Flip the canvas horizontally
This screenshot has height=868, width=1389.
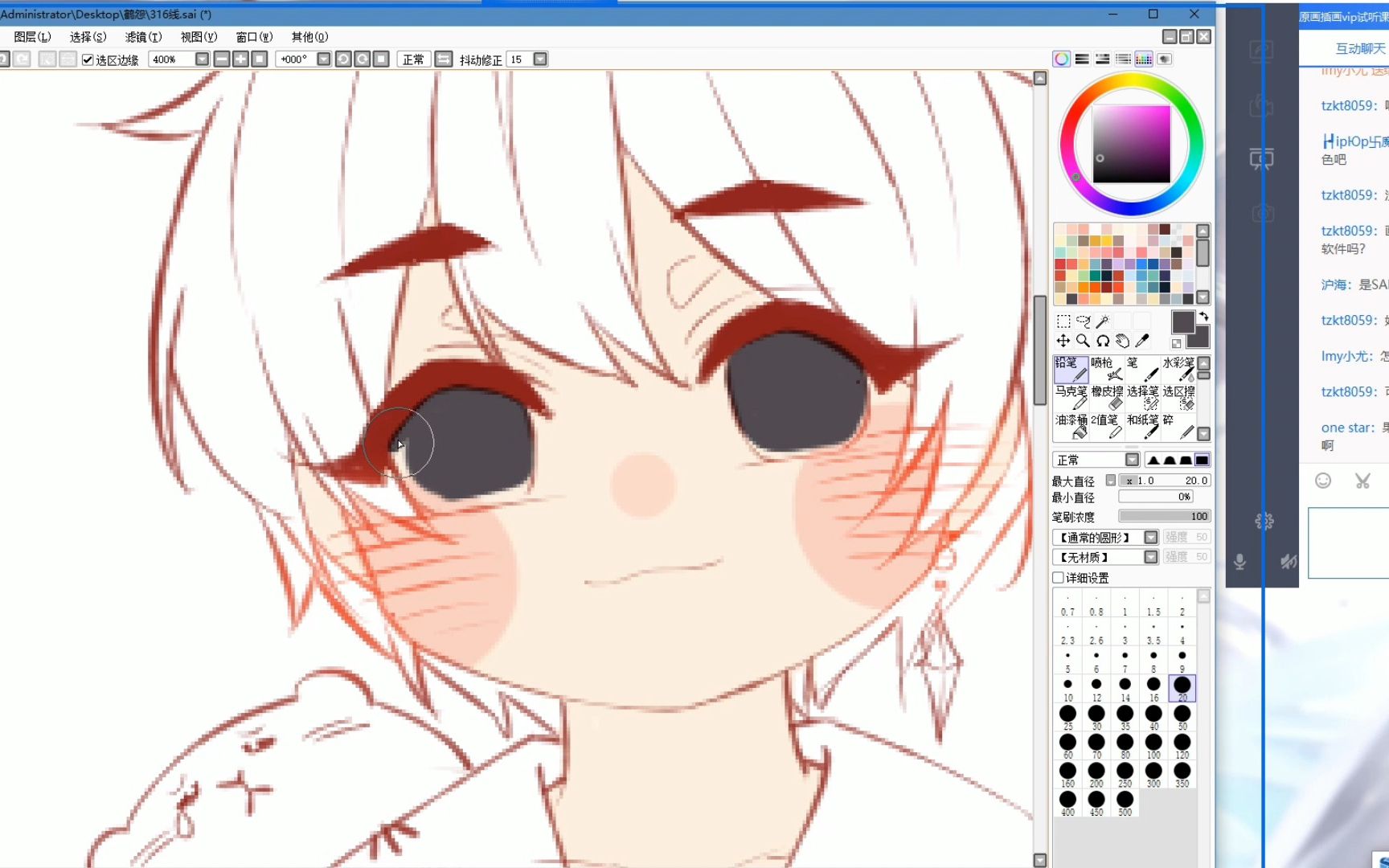coord(444,59)
